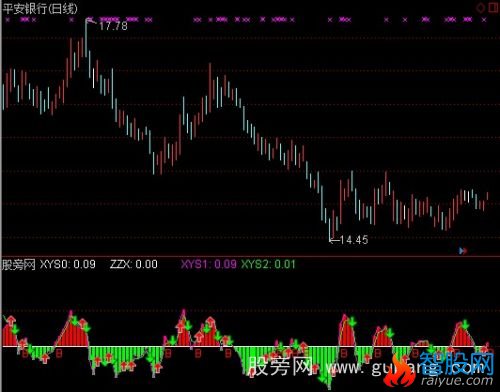Click the XYS0: 0.09 indicator value
Image resolution: width=500 pixels, height=392 pixels.
(68, 264)
